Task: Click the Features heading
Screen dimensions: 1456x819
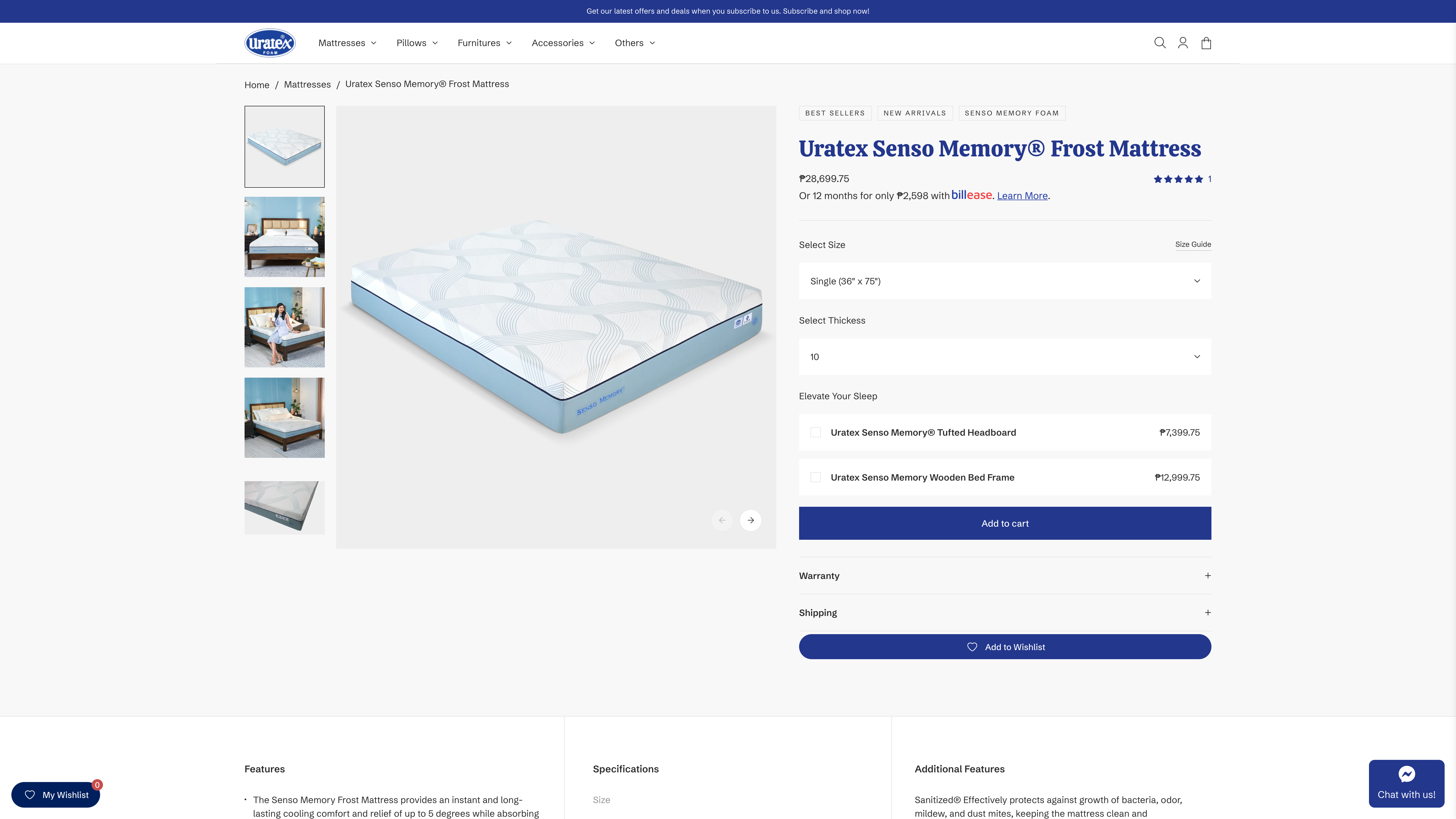Action: (264, 769)
